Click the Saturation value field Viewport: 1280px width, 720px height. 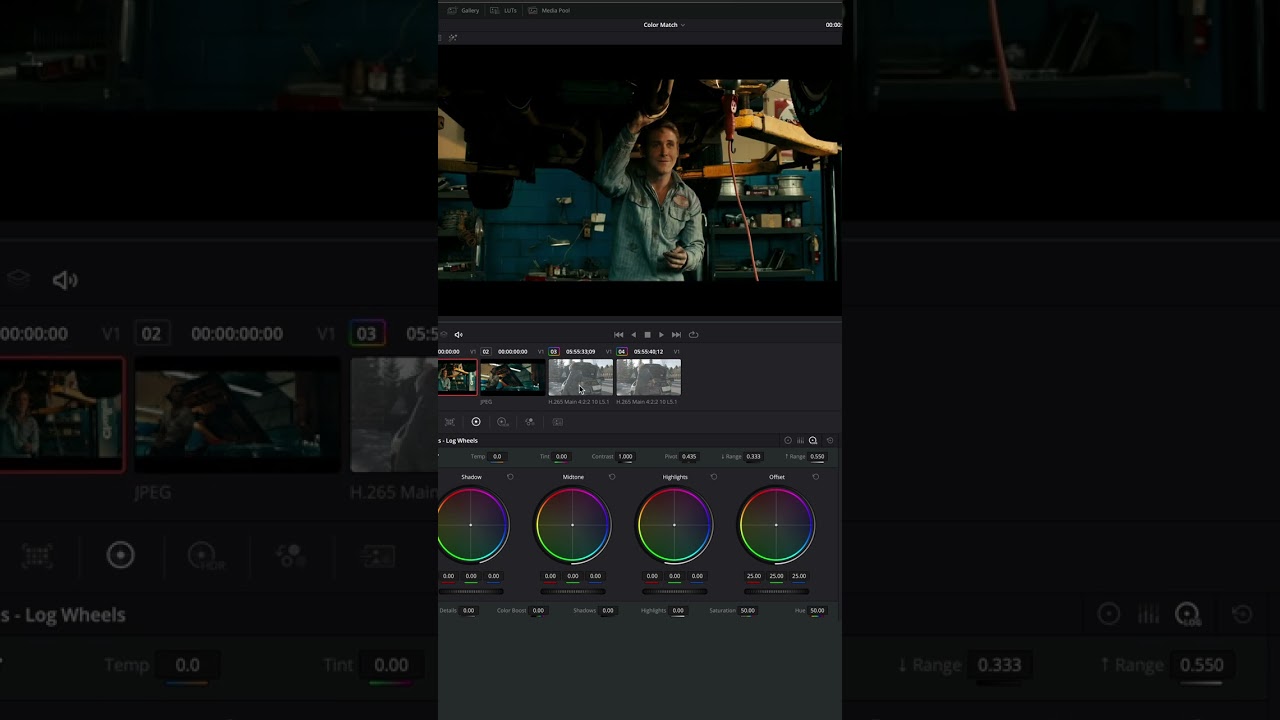[x=748, y=611]
